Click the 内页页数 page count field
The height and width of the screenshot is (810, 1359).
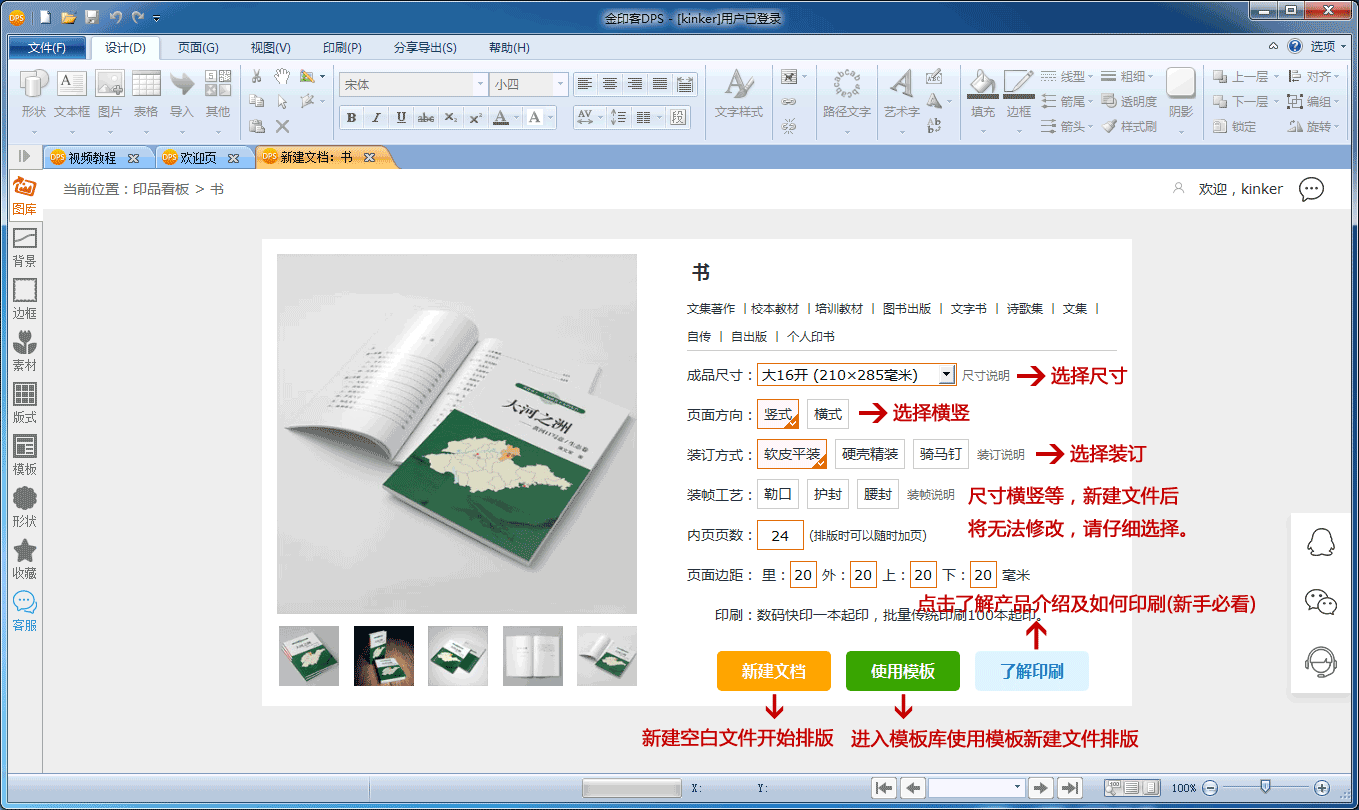(x=780, y=535)
